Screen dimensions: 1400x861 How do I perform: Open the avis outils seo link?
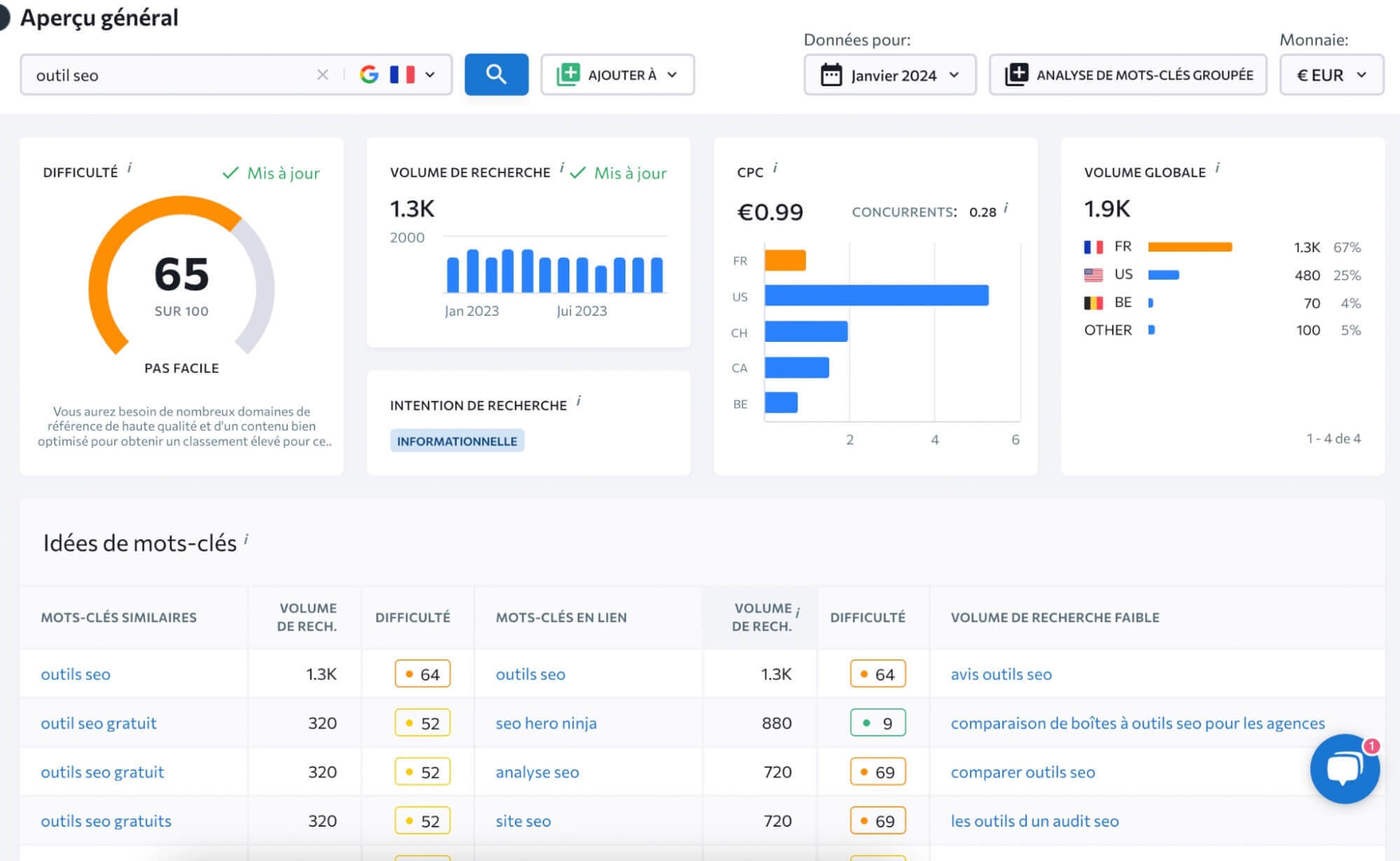click(x=1001, y=674)
